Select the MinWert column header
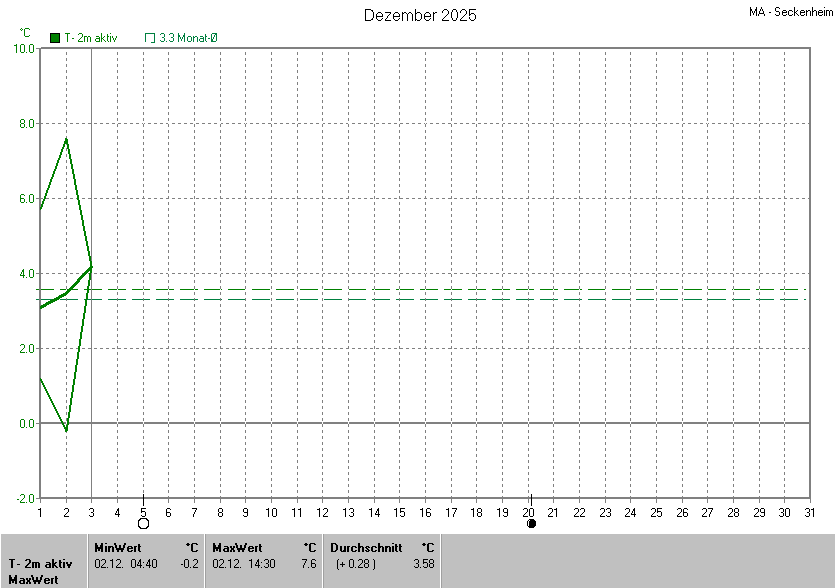The image size is (835, 588). (117, 547)
